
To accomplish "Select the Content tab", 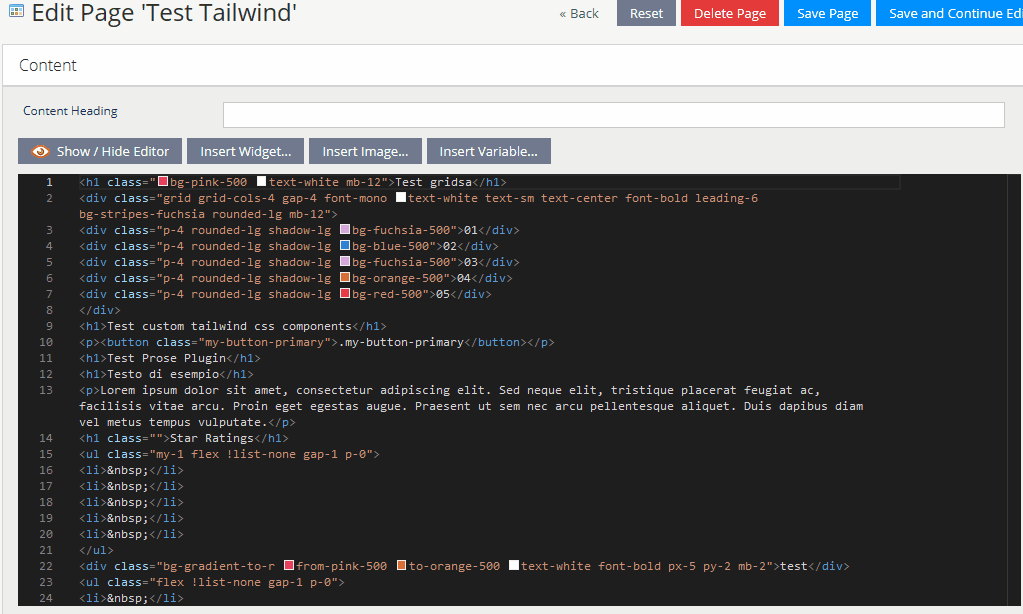I will 47,64.
